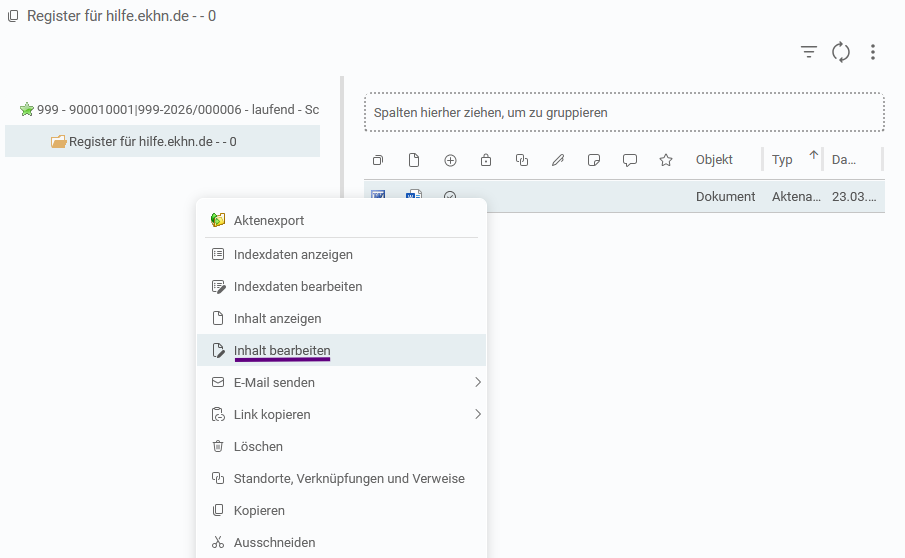The image size is (905, 558).
Task: Open the filter icon in top toolbar
Action: (809, 52)
